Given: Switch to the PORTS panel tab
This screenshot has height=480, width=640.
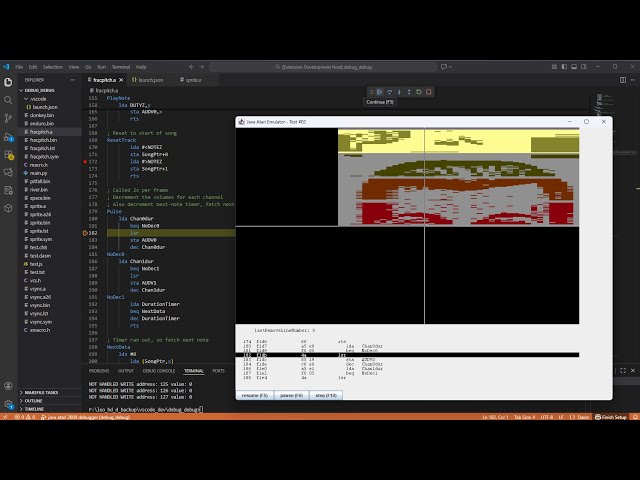Looking at the screenshot, I should (x=218, y=371).
